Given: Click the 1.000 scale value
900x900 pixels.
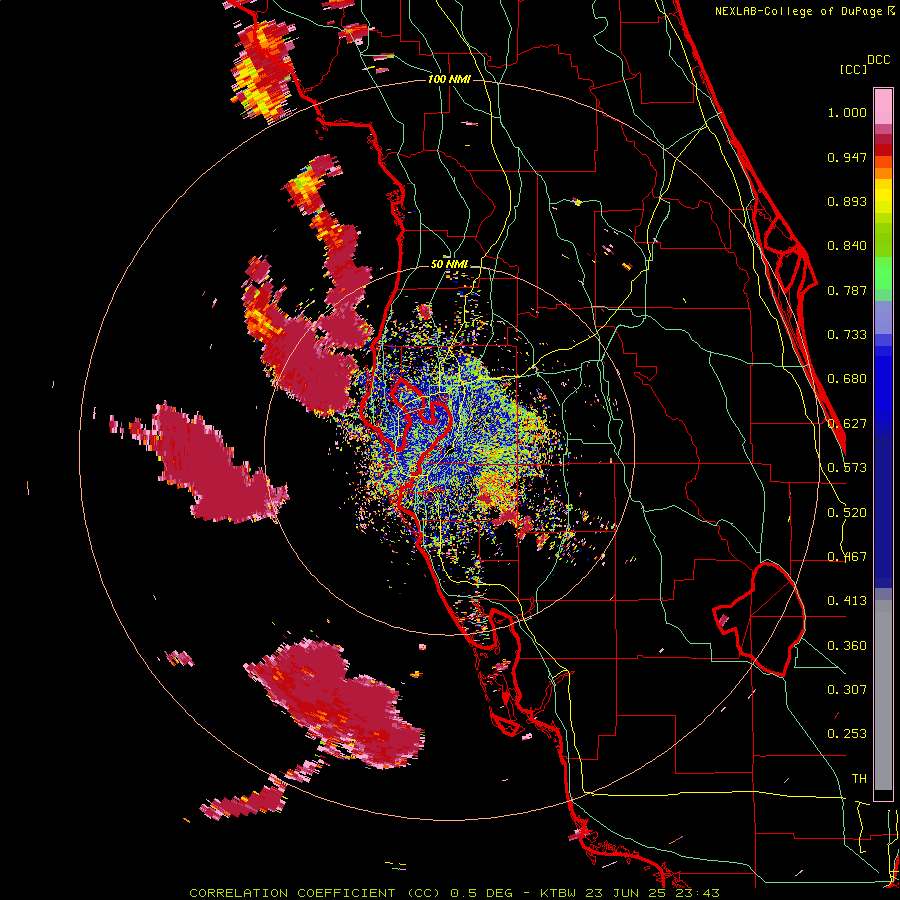Looking at the screenshot, I should point(847,112).
